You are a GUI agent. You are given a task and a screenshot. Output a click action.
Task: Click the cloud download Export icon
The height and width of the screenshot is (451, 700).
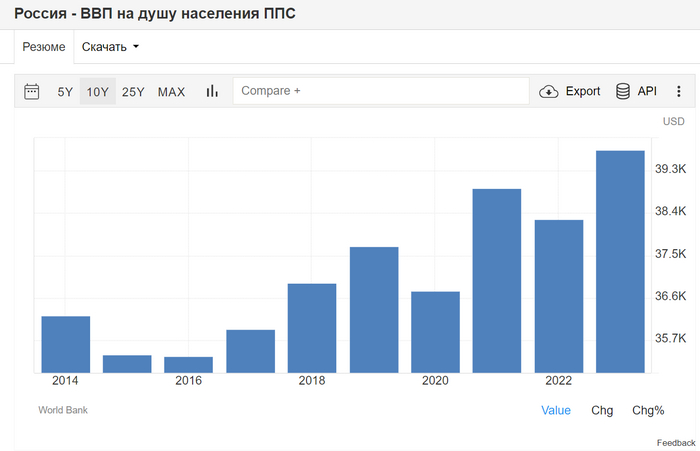549,91
